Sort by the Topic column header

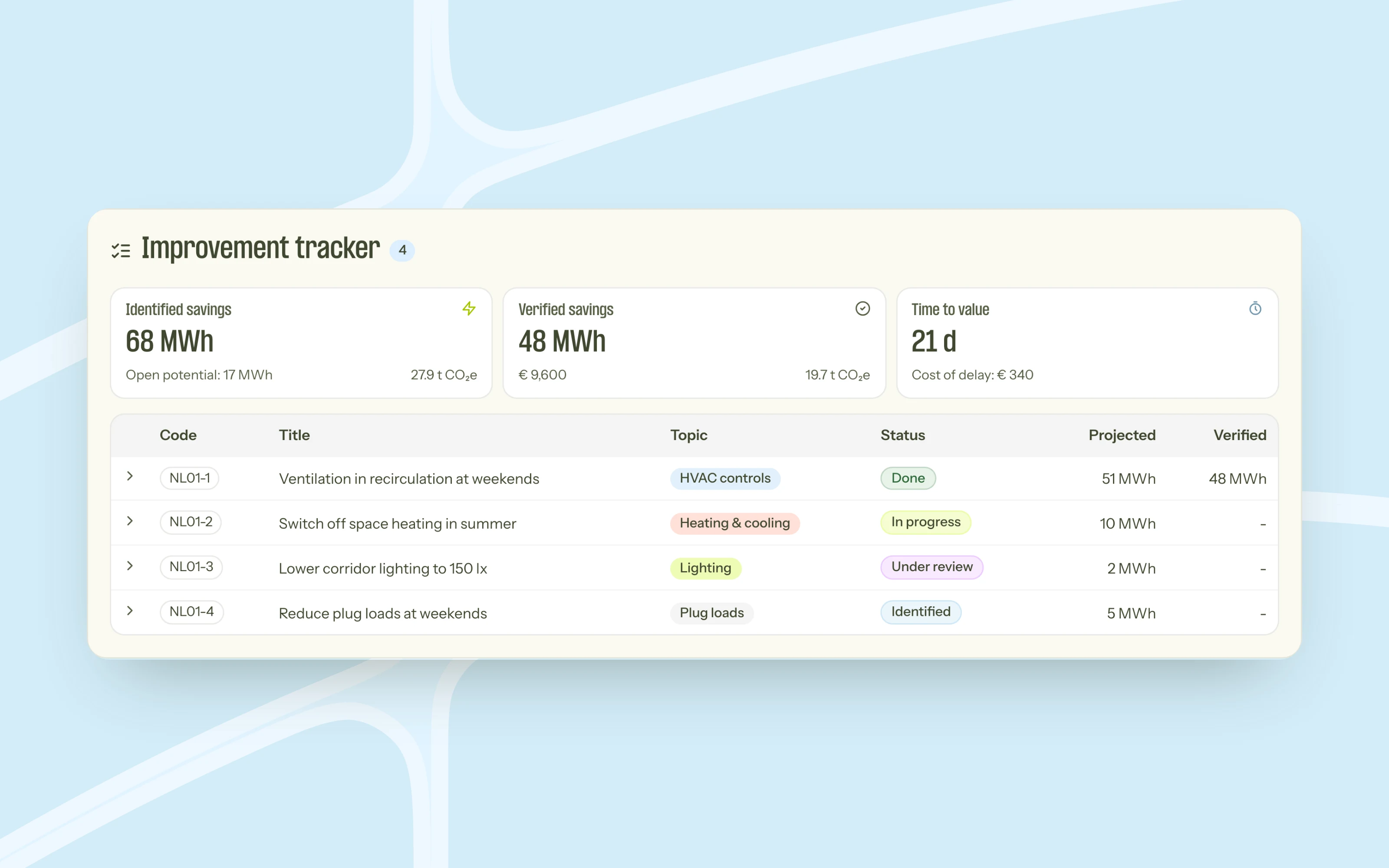pyautogui.click(x=689, y=435)
